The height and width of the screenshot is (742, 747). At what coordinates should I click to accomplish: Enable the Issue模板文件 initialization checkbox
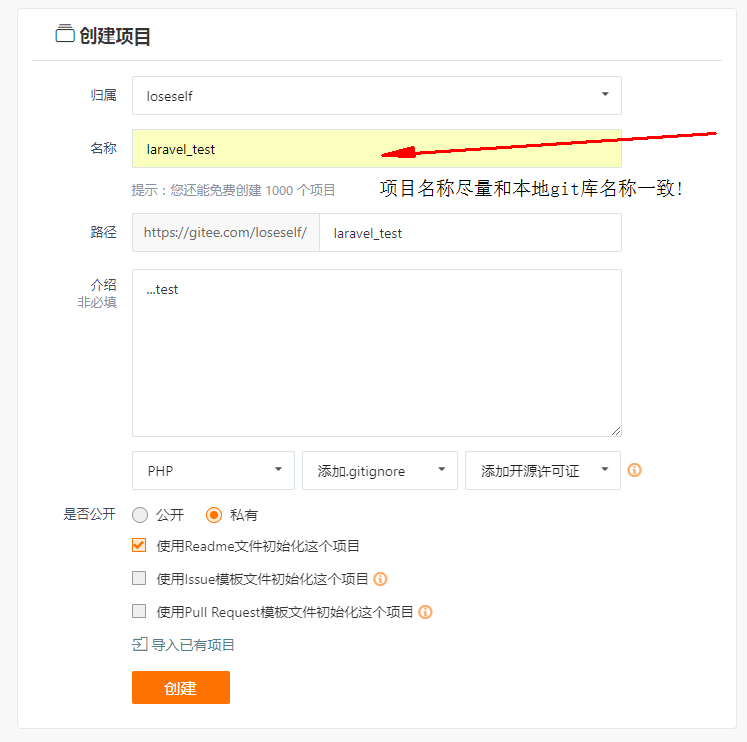coord(139,578)
